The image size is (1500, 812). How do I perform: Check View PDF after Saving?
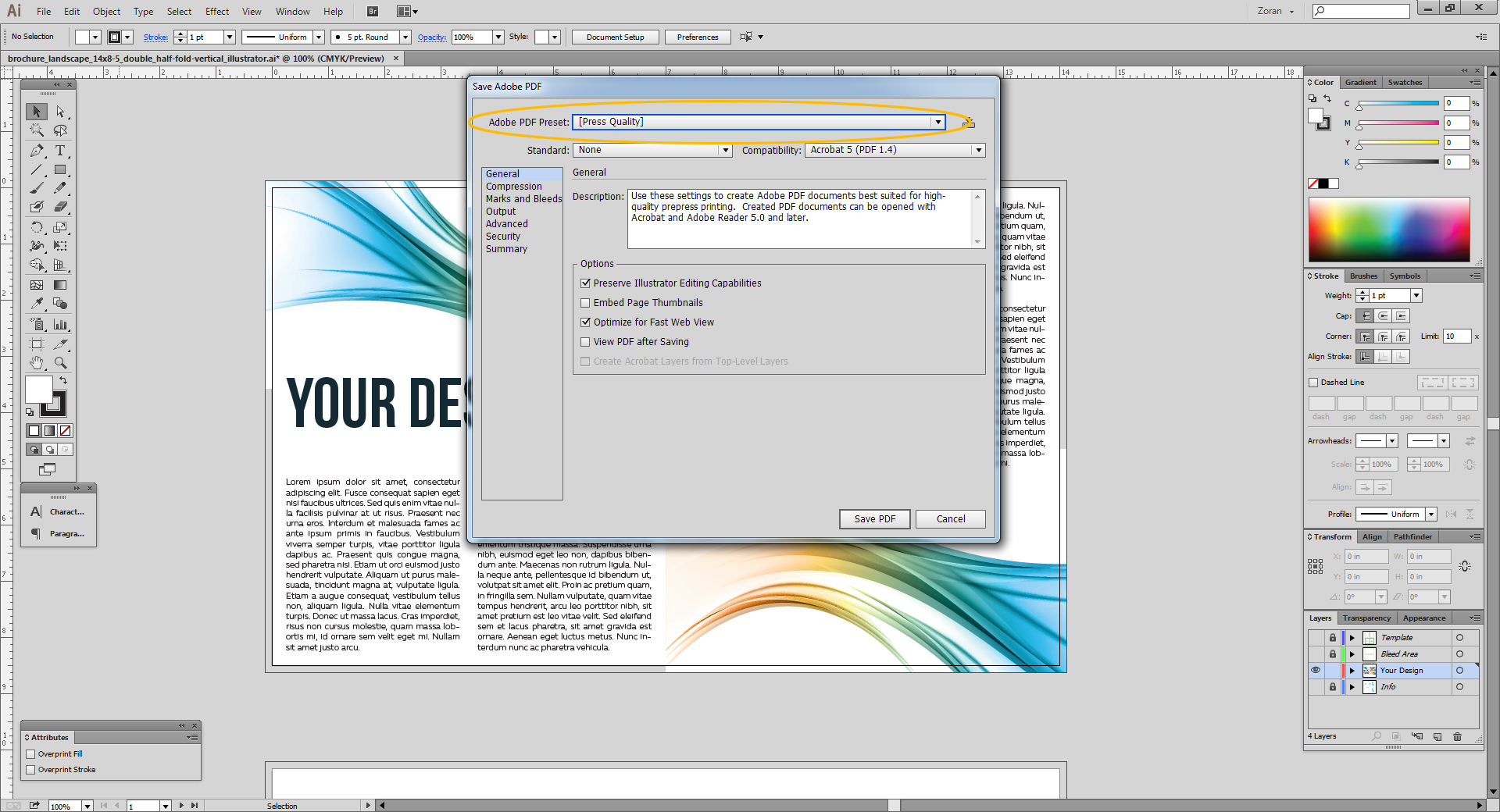click(x=586, y=341)
